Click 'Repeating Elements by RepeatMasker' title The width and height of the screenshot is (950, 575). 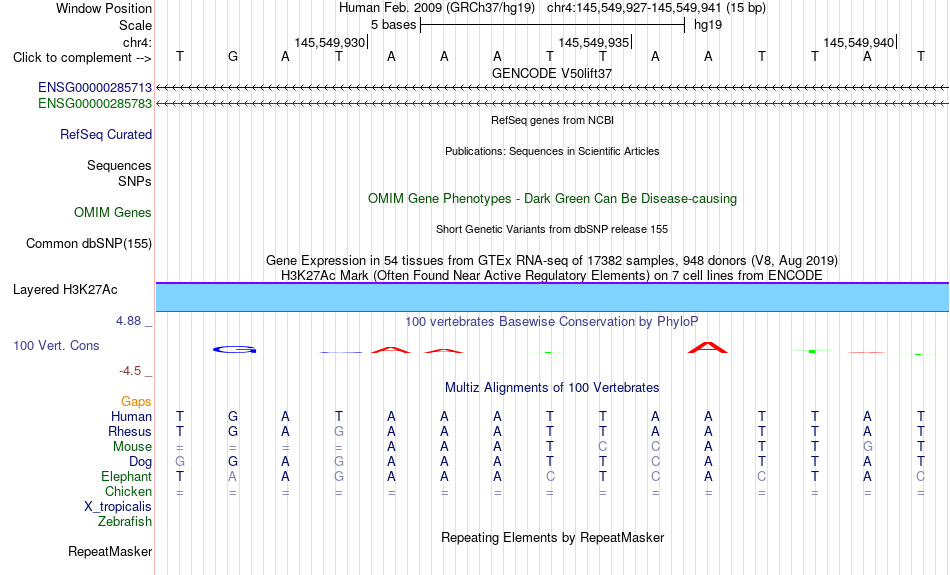point(553,538)
